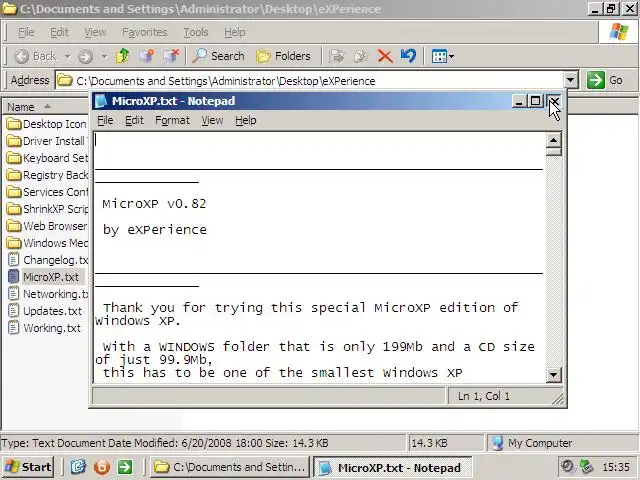Minimize the Notepad window

518,101
